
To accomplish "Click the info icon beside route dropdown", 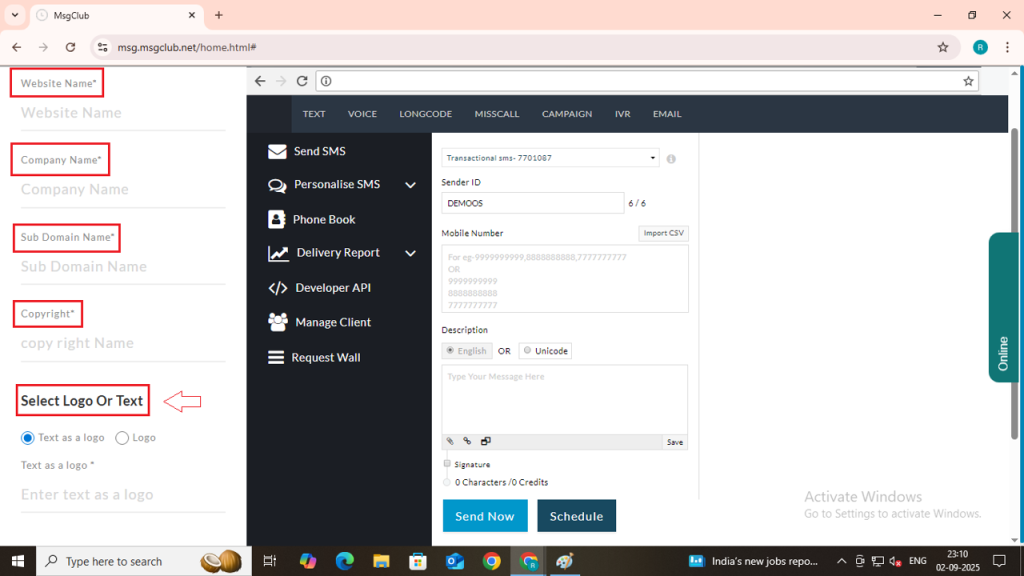I will point(671,159).
